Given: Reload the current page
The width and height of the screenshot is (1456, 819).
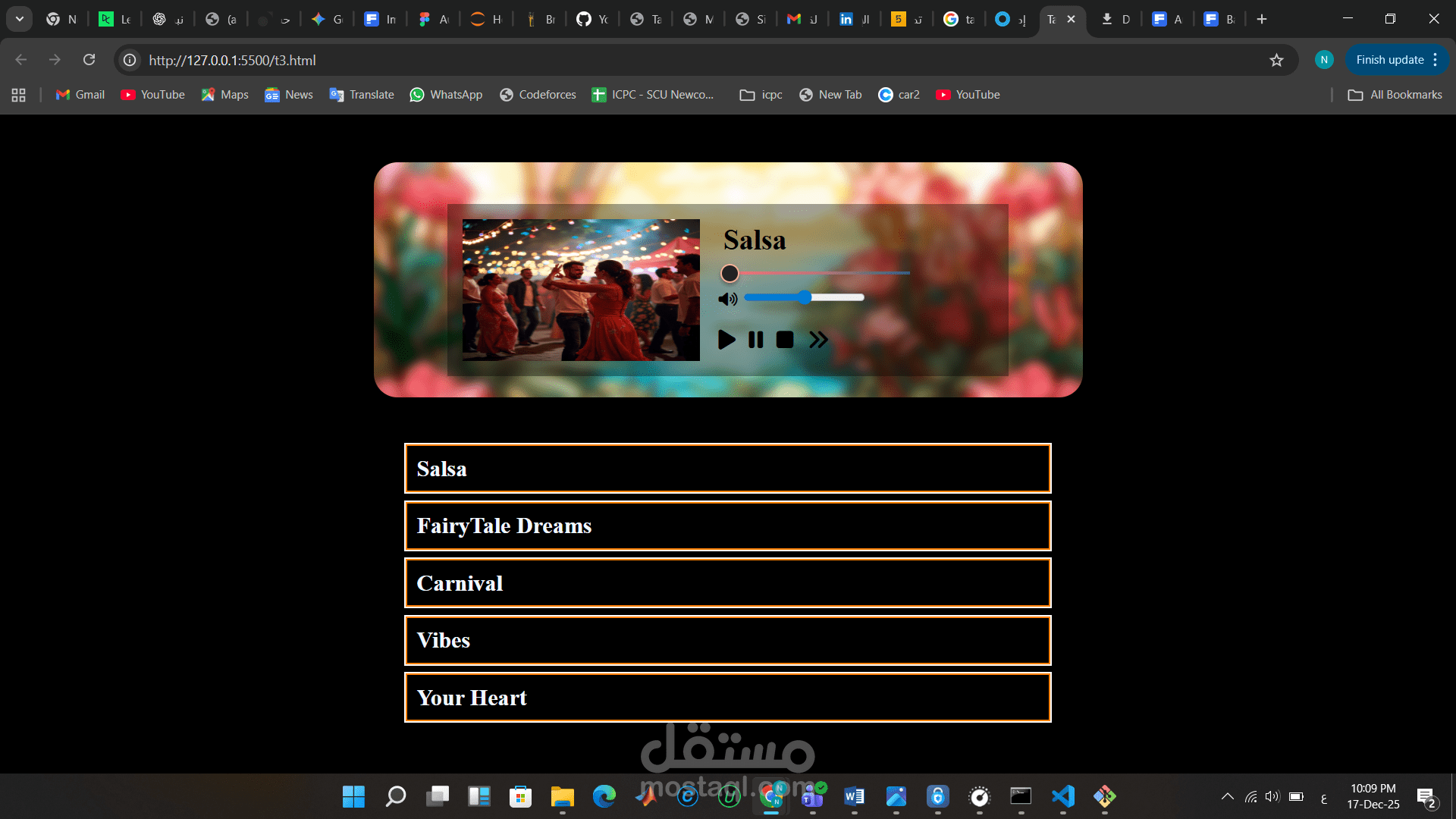Looking at the screenshot, I should tap(89, 60).
